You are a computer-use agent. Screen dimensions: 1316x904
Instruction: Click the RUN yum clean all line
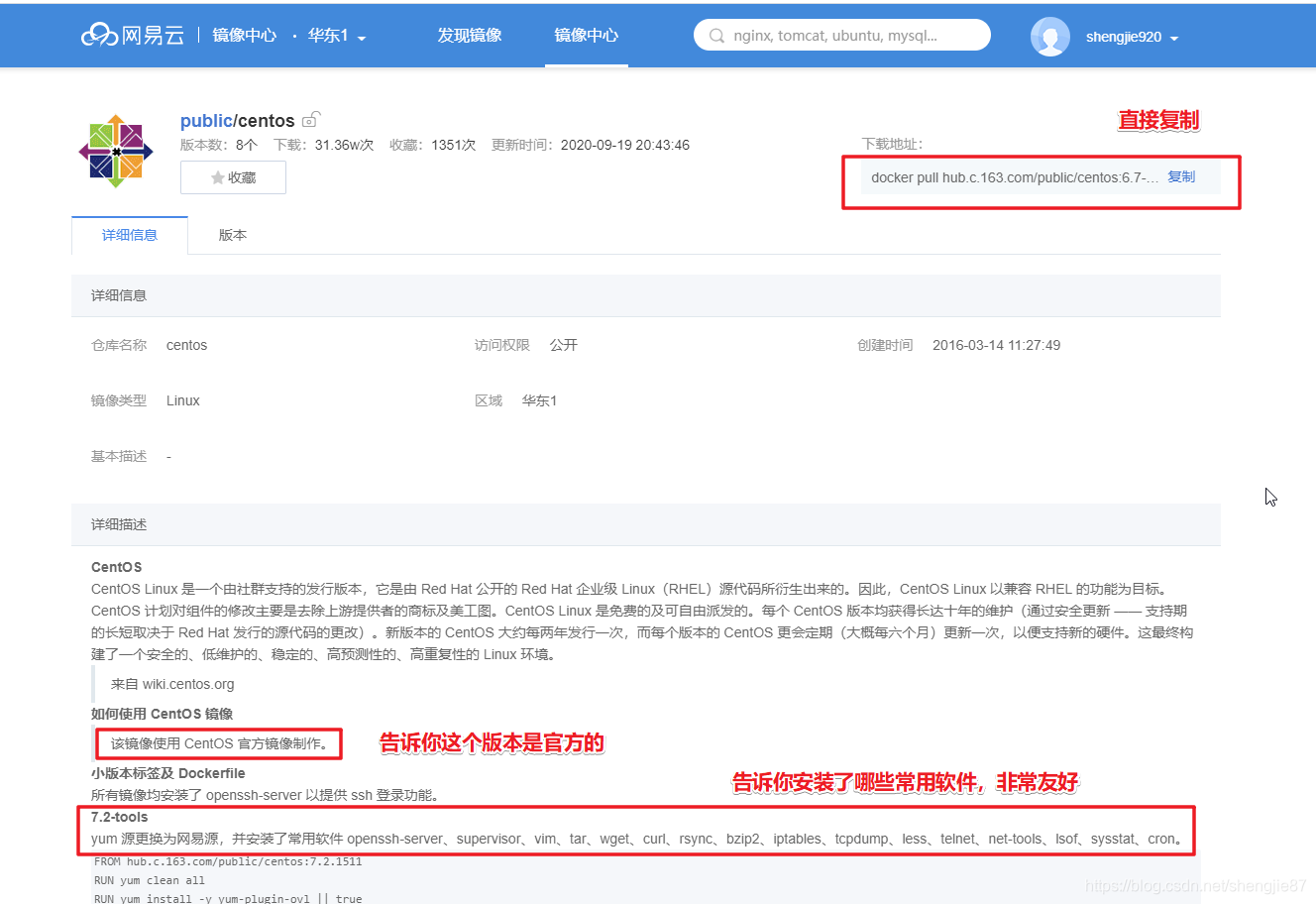pyautogui.click(x=150, y=880)
